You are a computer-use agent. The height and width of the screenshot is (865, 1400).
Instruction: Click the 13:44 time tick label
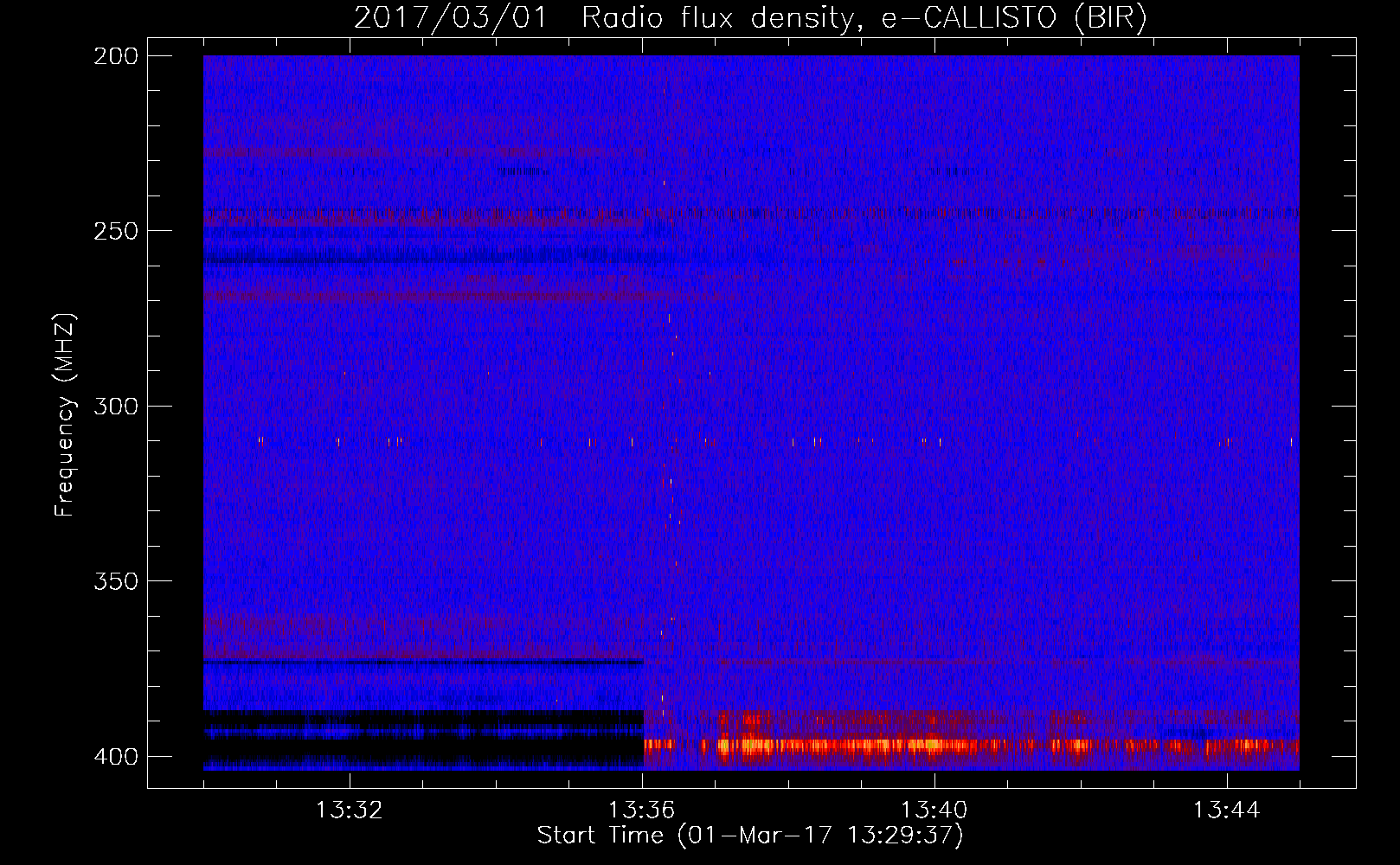point(1227,811)
